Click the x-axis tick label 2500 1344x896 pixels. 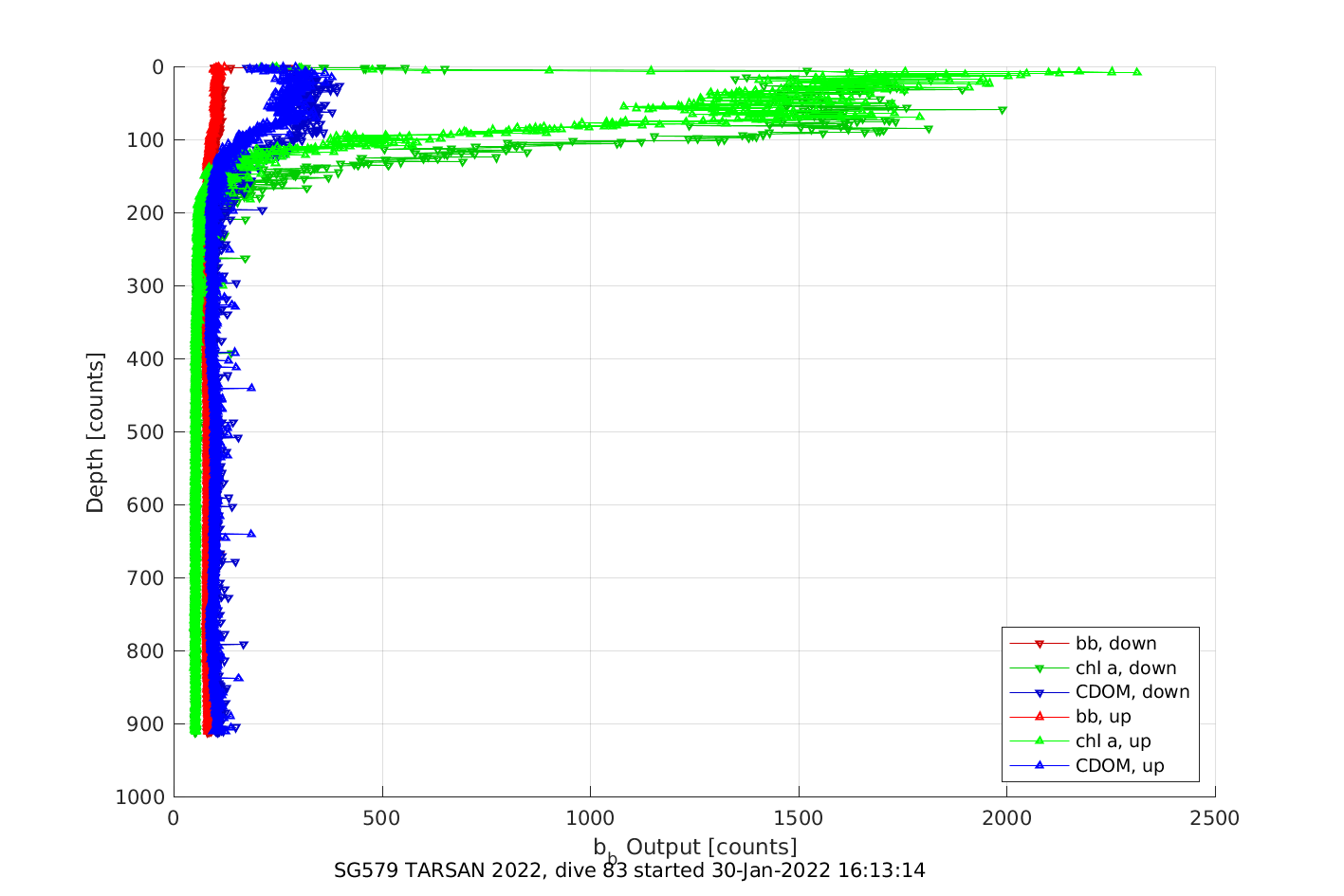(x=1215, y=818)
